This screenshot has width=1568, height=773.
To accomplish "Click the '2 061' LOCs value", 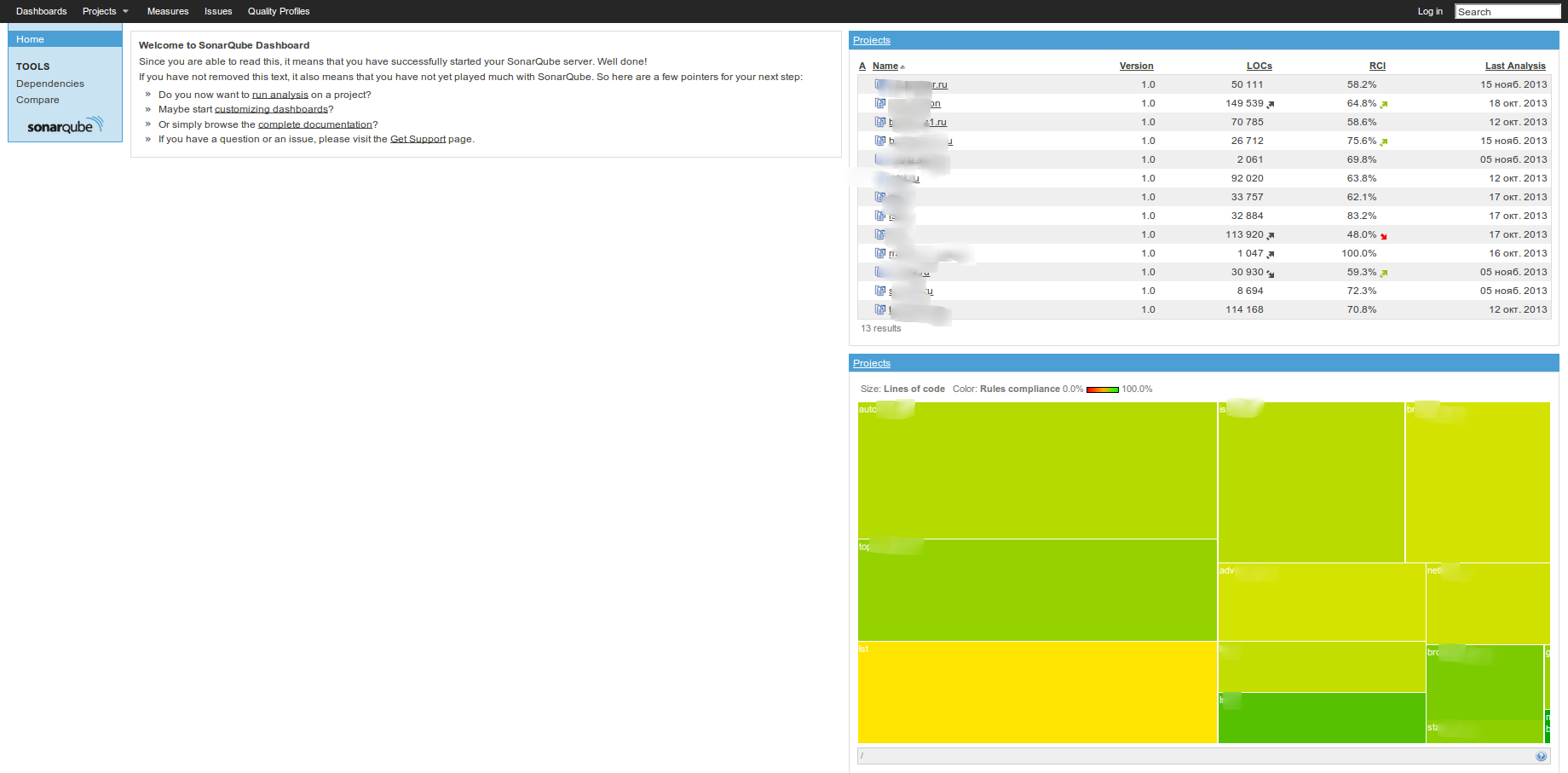I will [1250, 159].
